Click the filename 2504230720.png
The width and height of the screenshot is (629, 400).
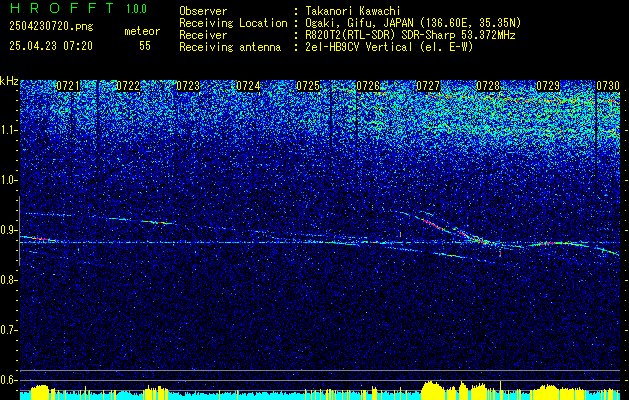[x=51, y=27]
